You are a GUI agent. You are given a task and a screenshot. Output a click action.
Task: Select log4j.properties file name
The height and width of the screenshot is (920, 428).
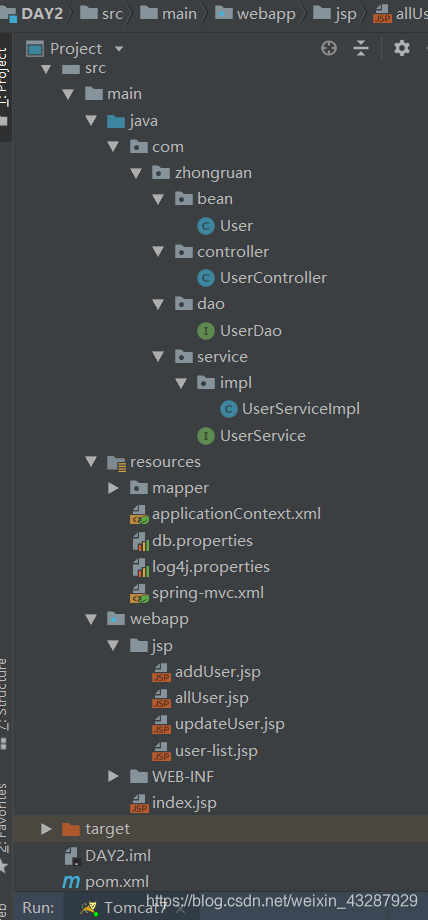pos(211,567)
